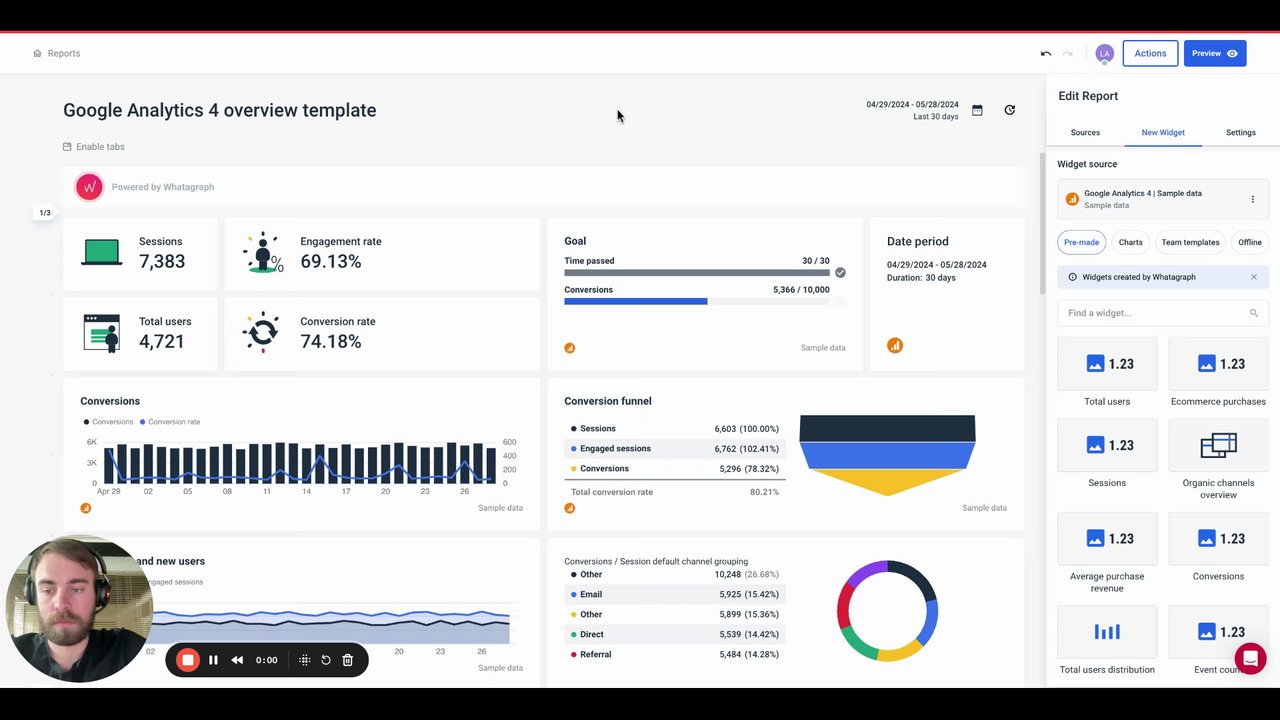Click the search magnifier icon

pos(1253,313)
